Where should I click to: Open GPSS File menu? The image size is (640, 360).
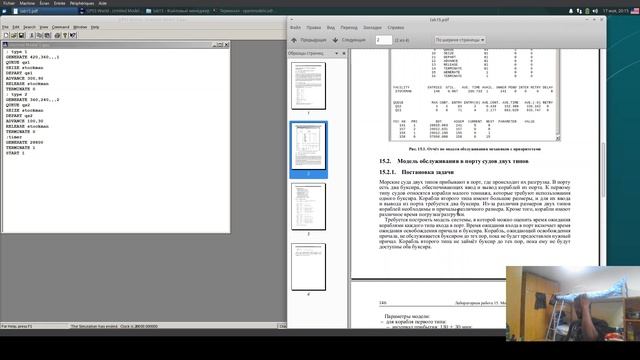[5, 27]
